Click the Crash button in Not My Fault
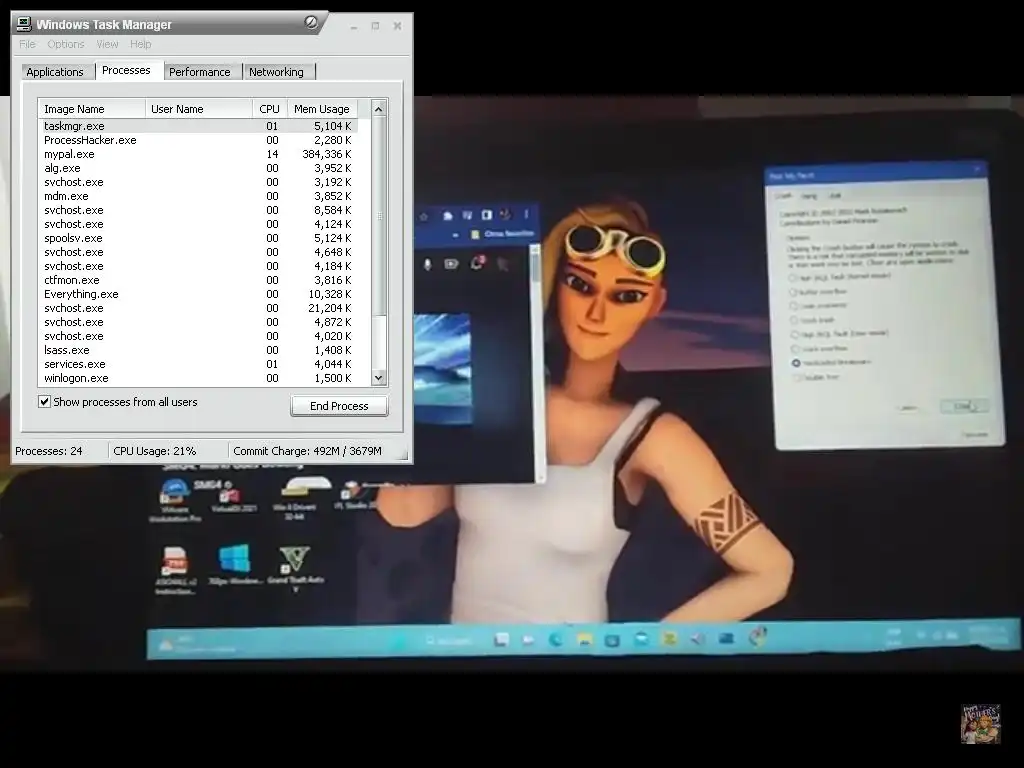The height and width of the screenshot is (768, 1024). (965, 406)
